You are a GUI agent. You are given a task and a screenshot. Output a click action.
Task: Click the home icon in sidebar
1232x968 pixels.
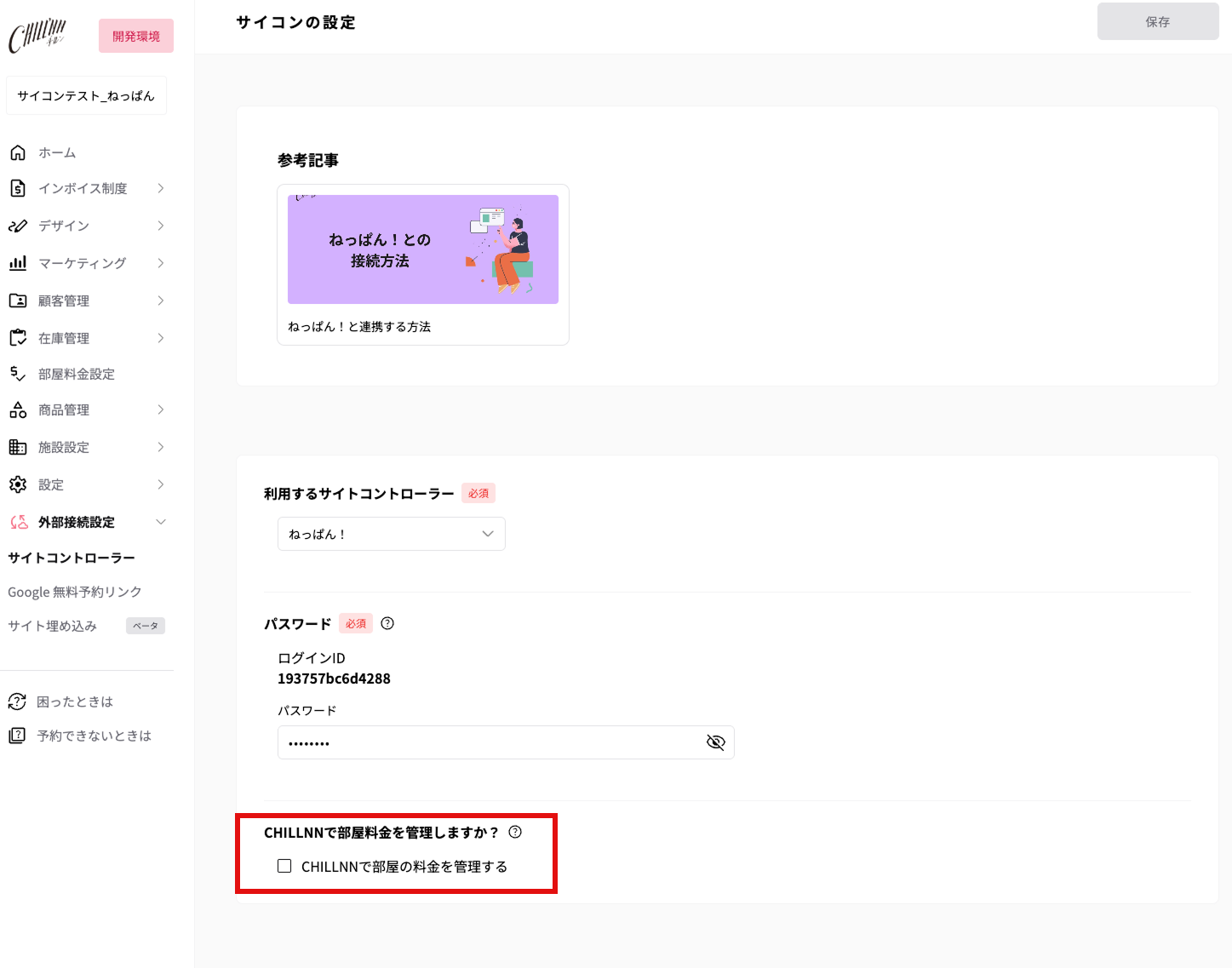pyautogui.click(x=18, y=152)
